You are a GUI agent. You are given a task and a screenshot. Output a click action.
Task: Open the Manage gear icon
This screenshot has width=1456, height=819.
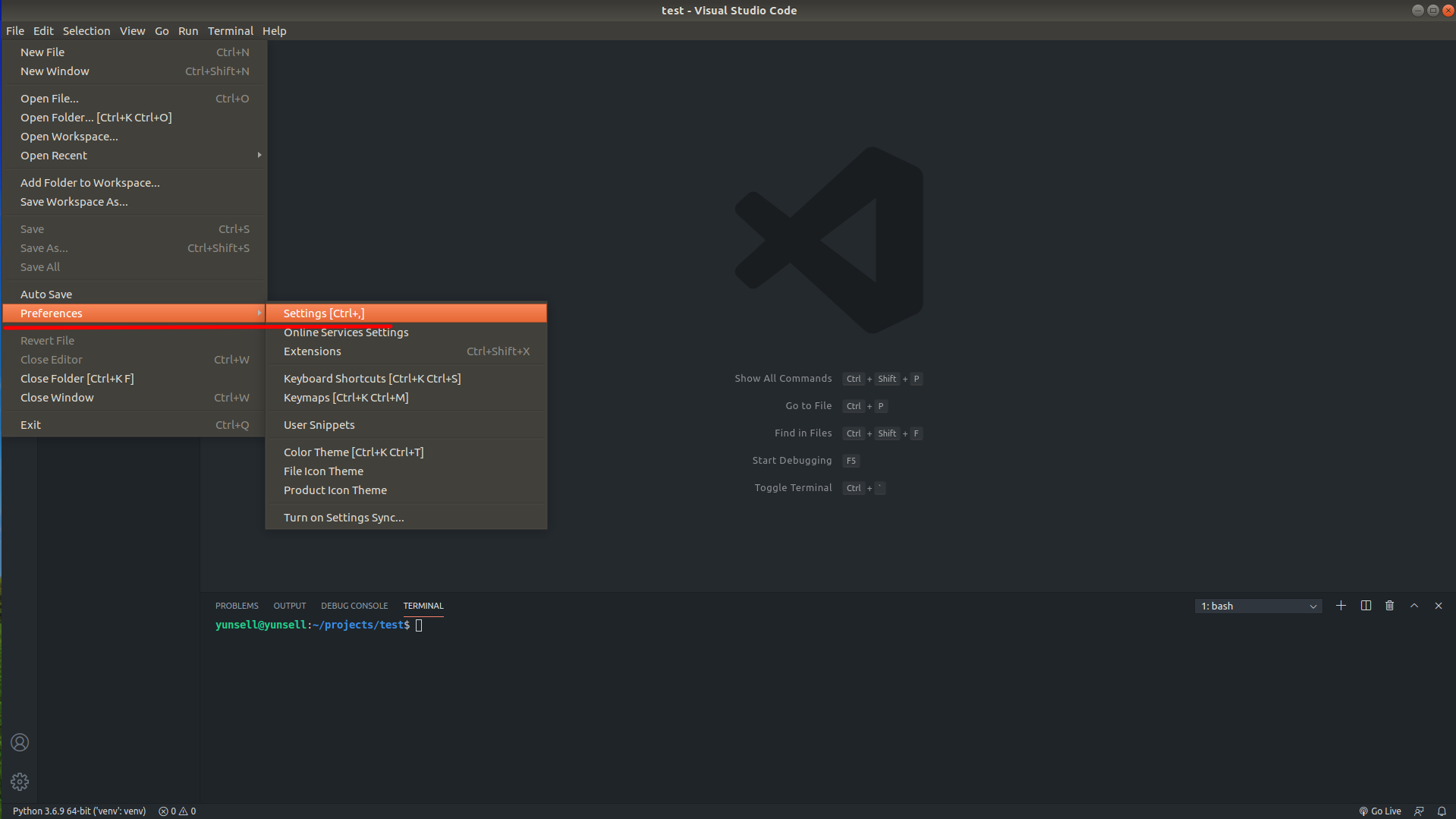[x=20, y=782]
